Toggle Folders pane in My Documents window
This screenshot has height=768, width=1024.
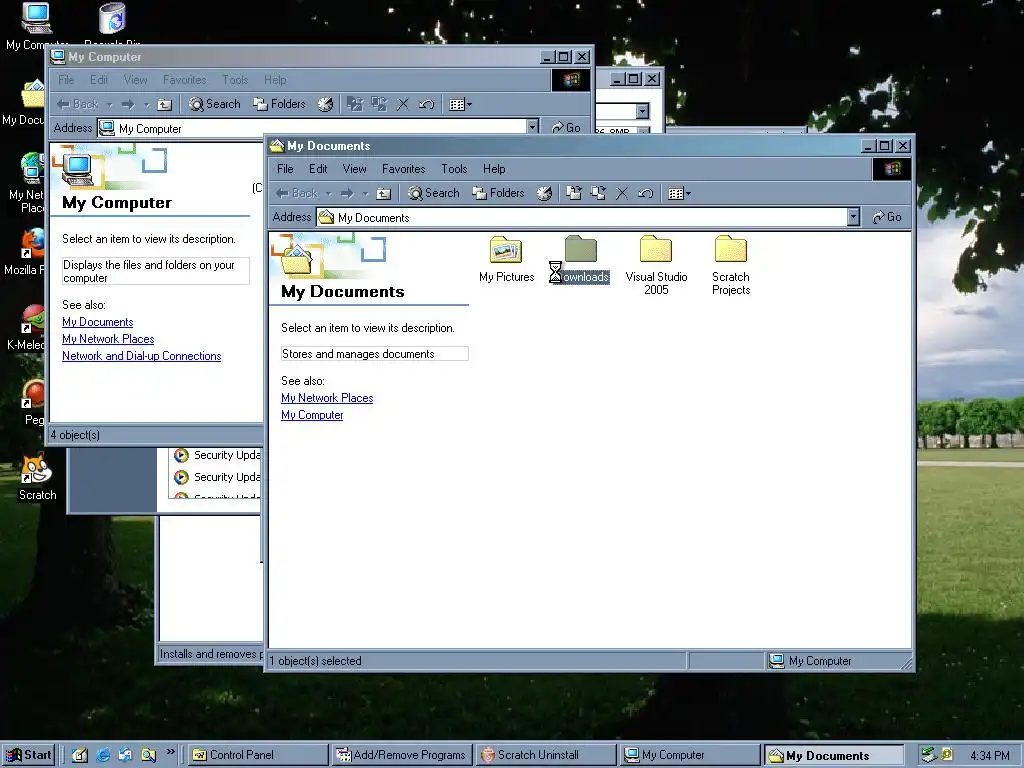coord(498,193)
